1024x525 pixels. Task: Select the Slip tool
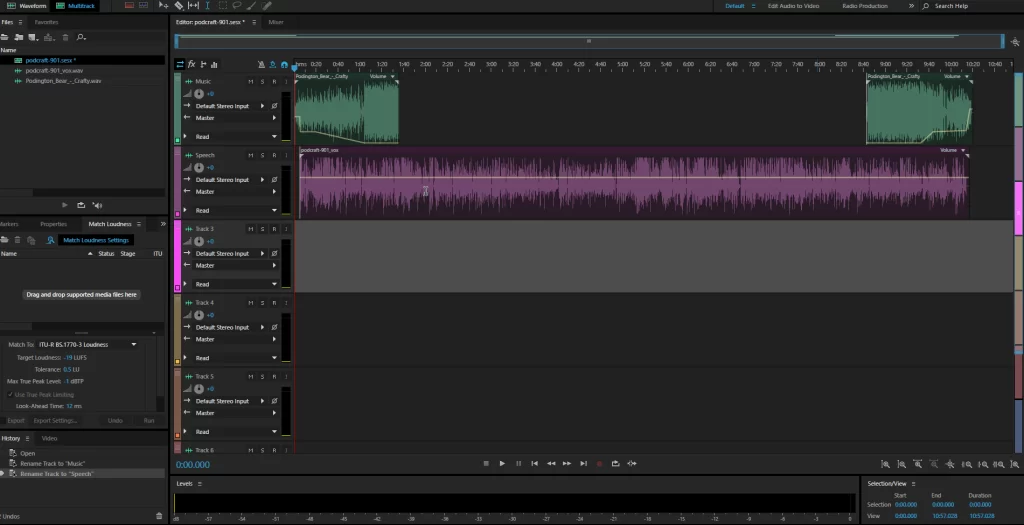pyautogui.click(x=193, y=6)
